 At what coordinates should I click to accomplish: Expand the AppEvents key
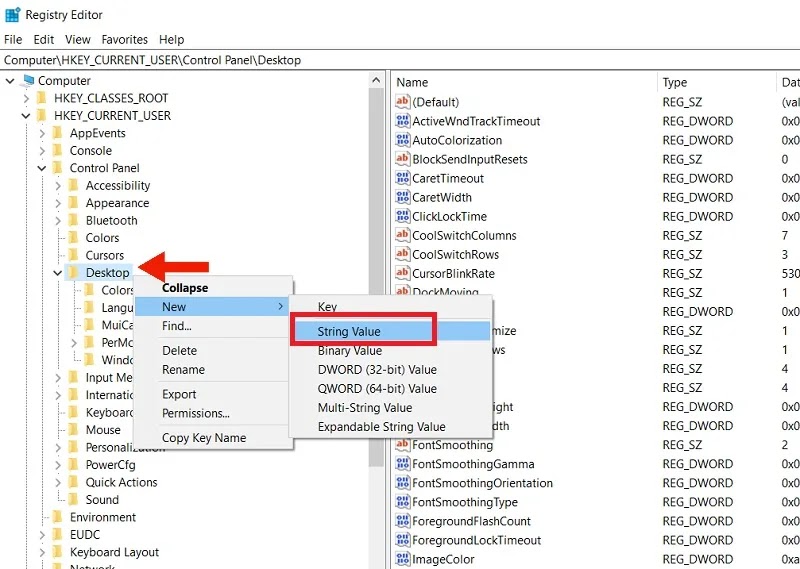[42, 133]
